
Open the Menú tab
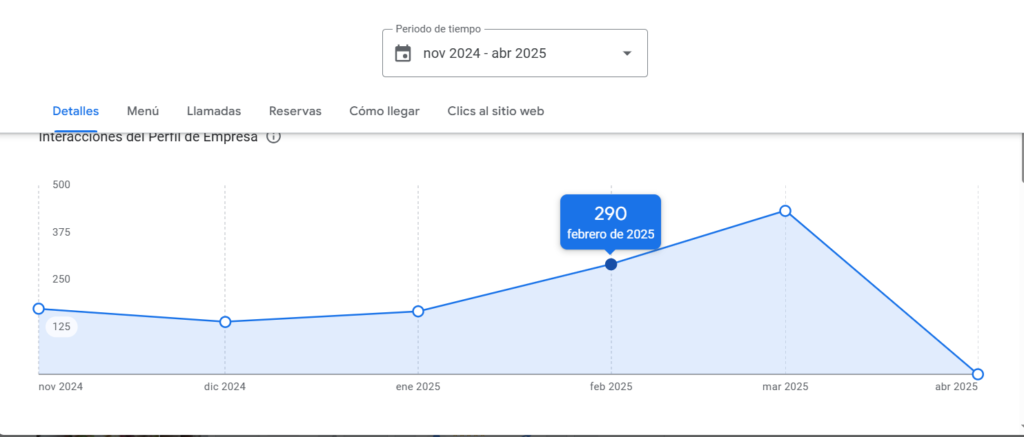tap(143, 111)
